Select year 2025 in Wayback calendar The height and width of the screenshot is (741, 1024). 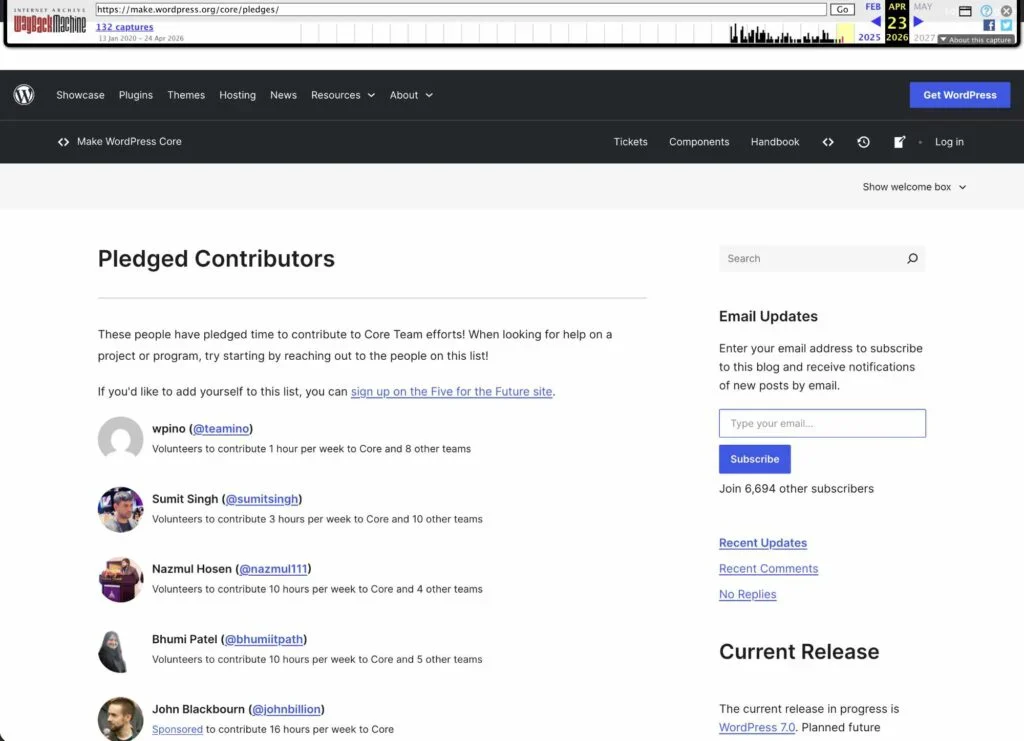tap(869, 37)
